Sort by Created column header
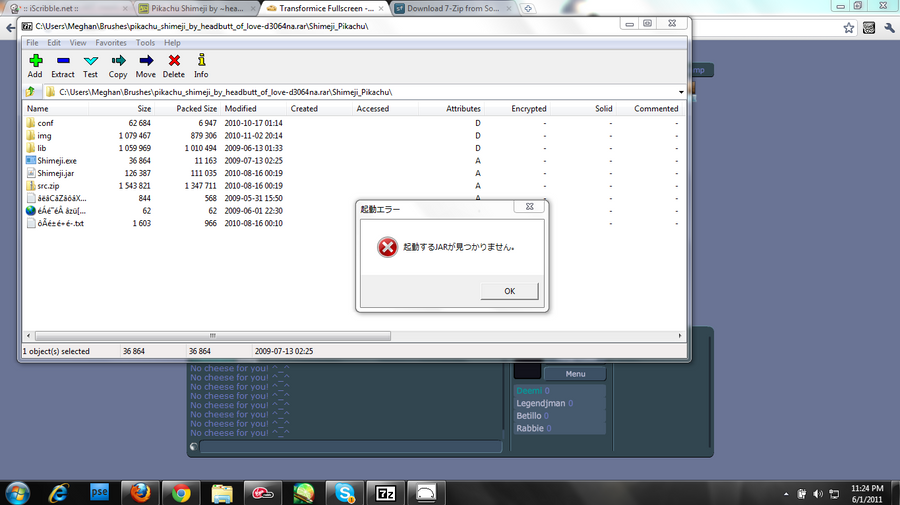Screen dimensions: 900x505 pyautogui.click(x=319, y=108)
